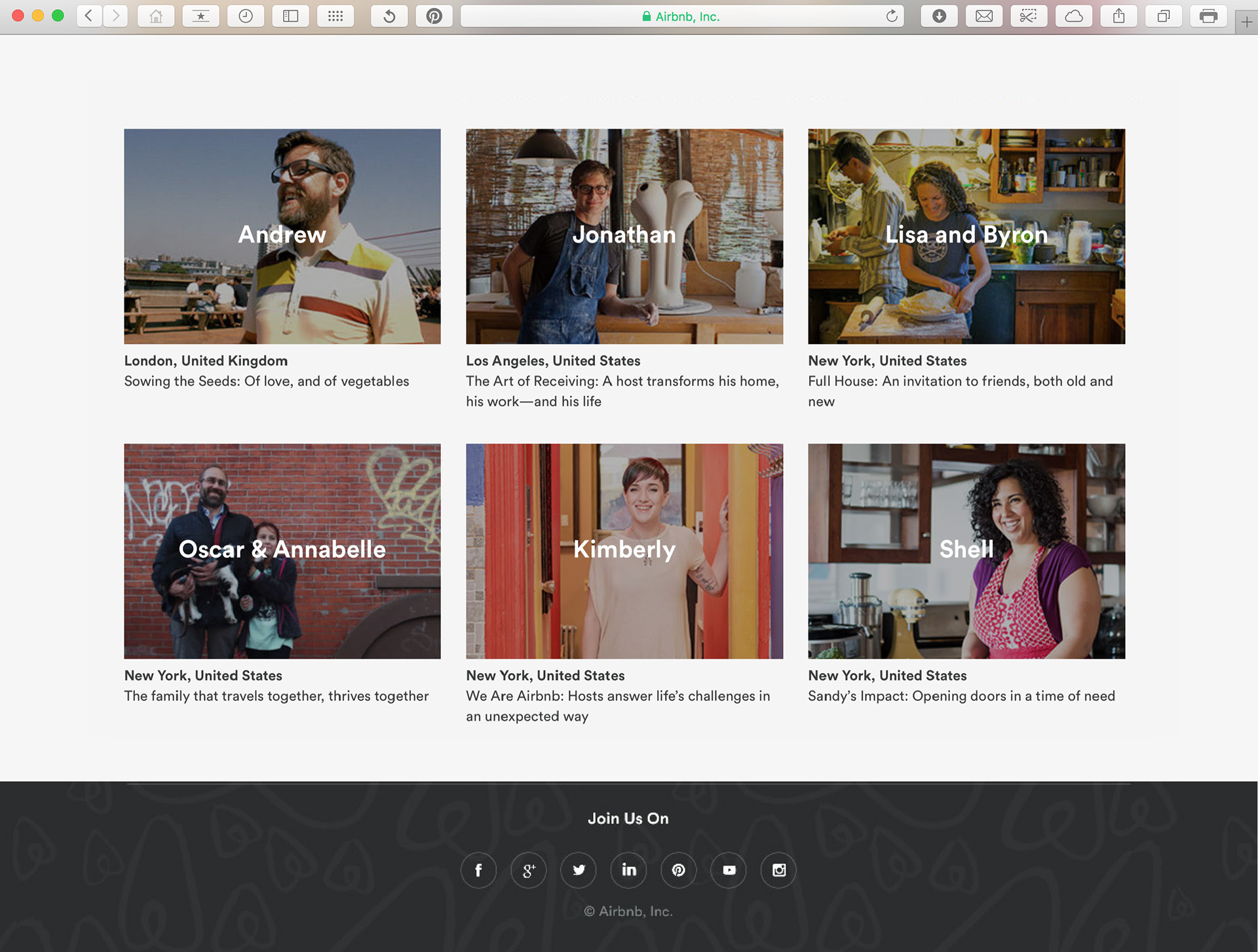This screenshot has width=1258, height=952.
Task: Open the grid of dots icon
Action: tap(335, 16)
